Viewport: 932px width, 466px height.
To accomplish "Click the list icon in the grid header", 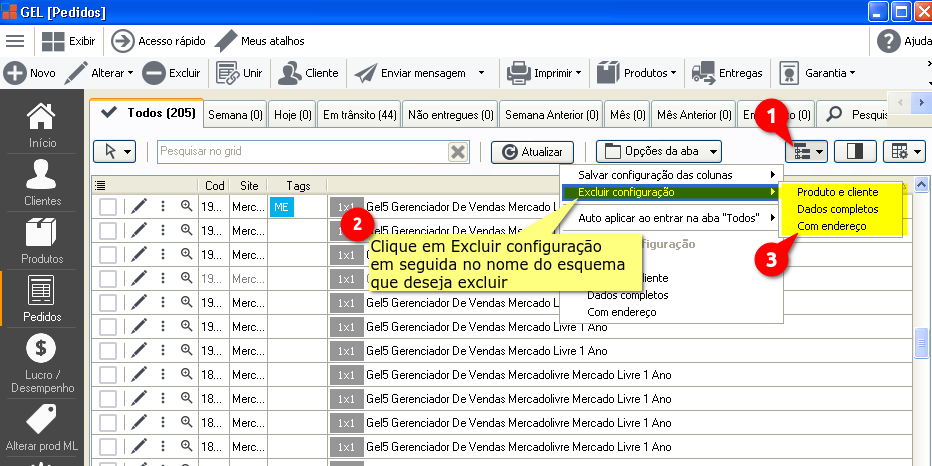I will click(x=100, y=186).
